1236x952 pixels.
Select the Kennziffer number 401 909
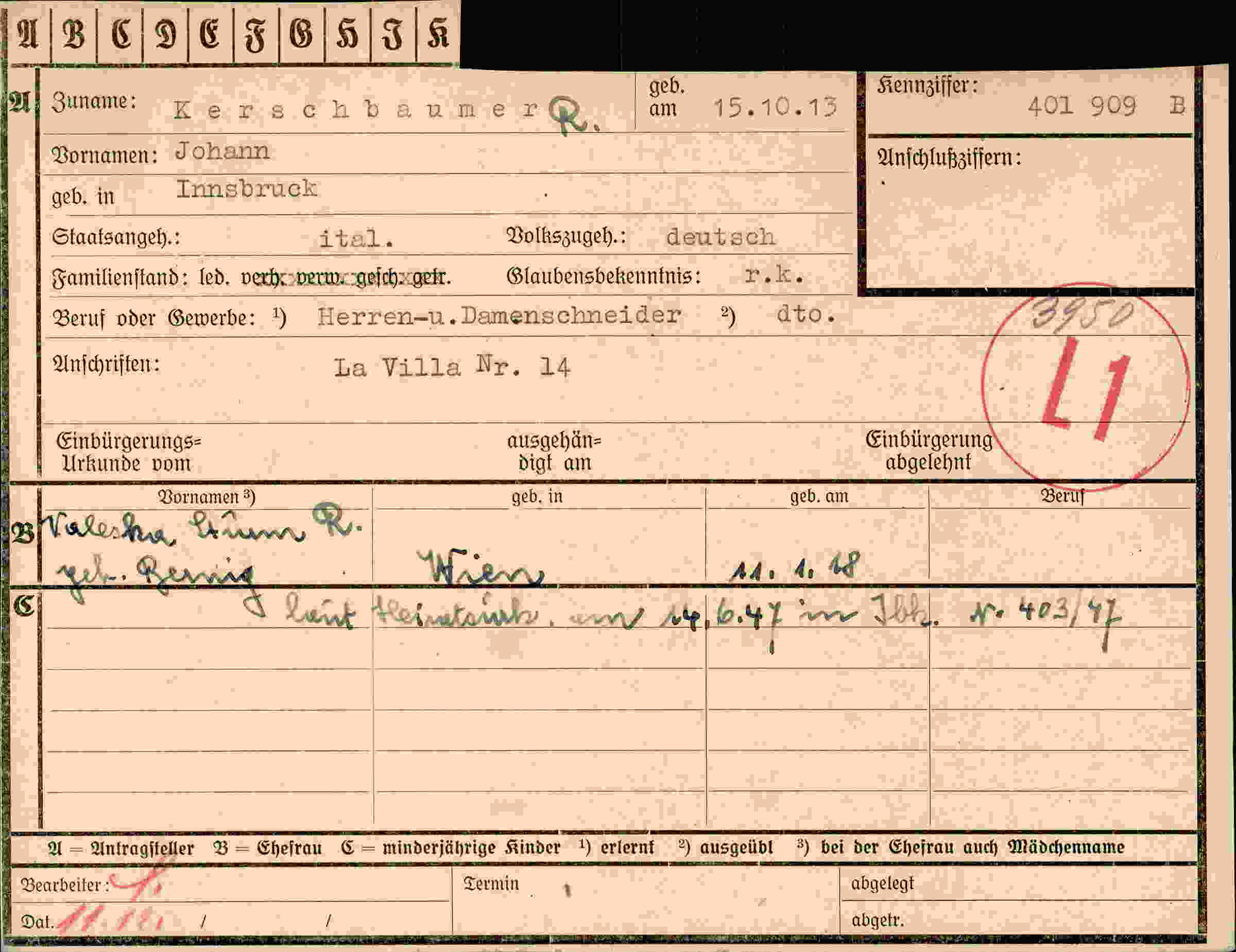pyautogui.click(x=1081, y=106)
